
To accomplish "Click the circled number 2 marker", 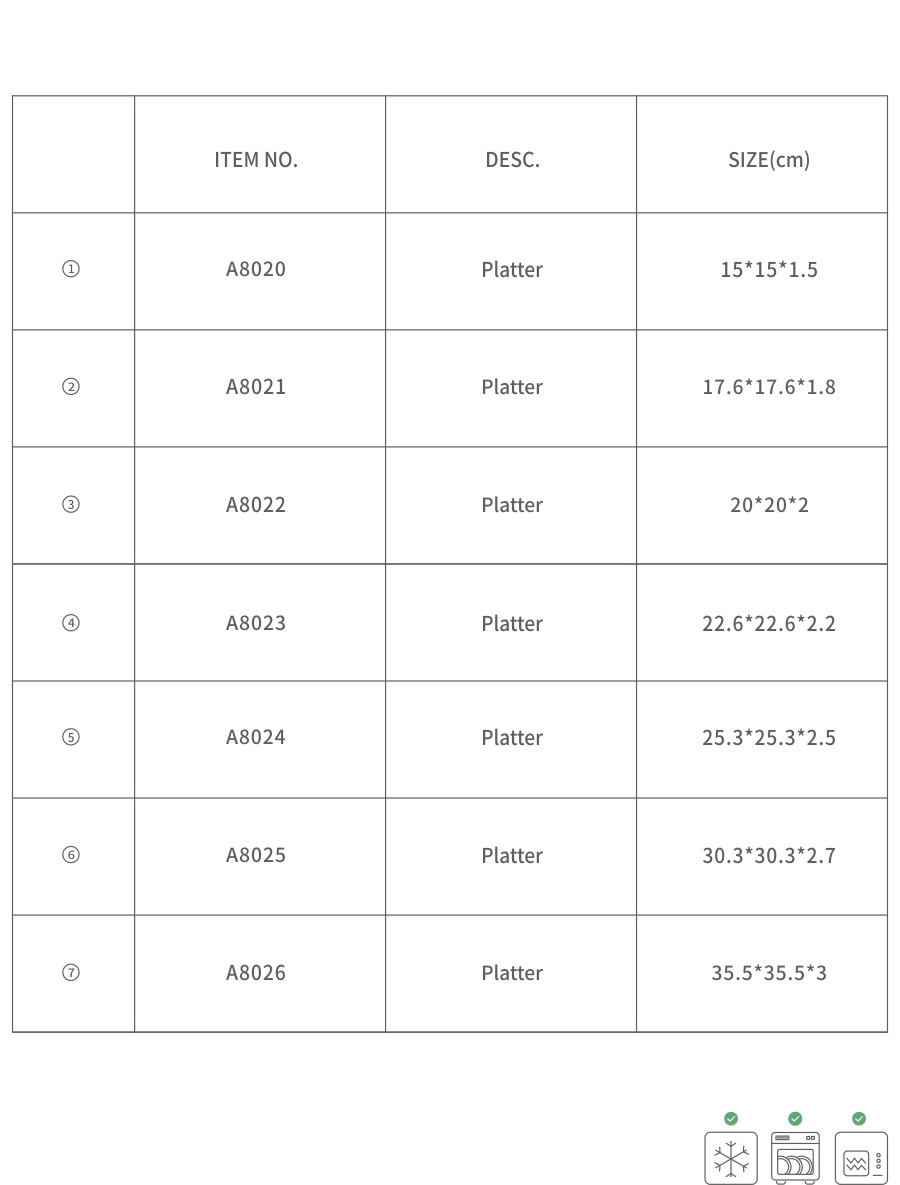I will coord(71,387).
